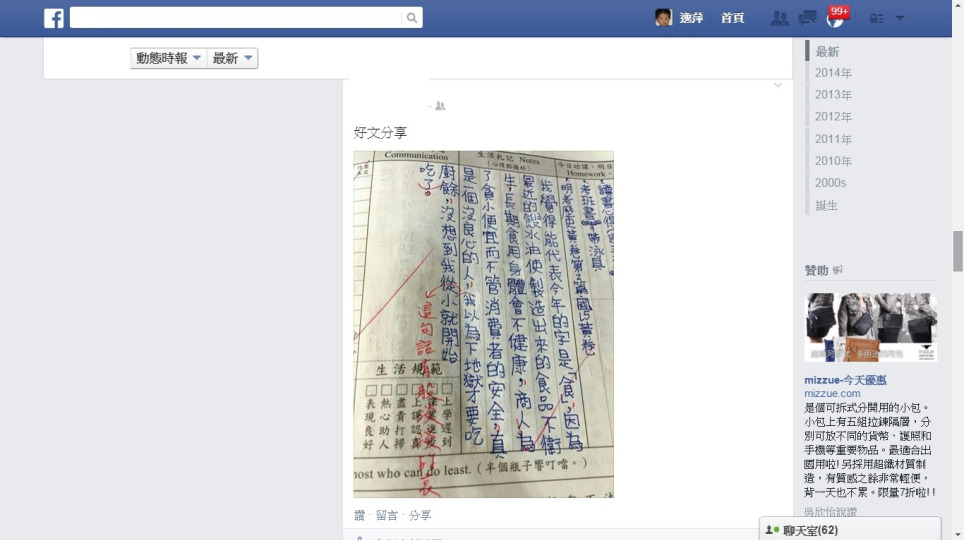Open the 聊天室(62) chat bar

pos(850,530)
